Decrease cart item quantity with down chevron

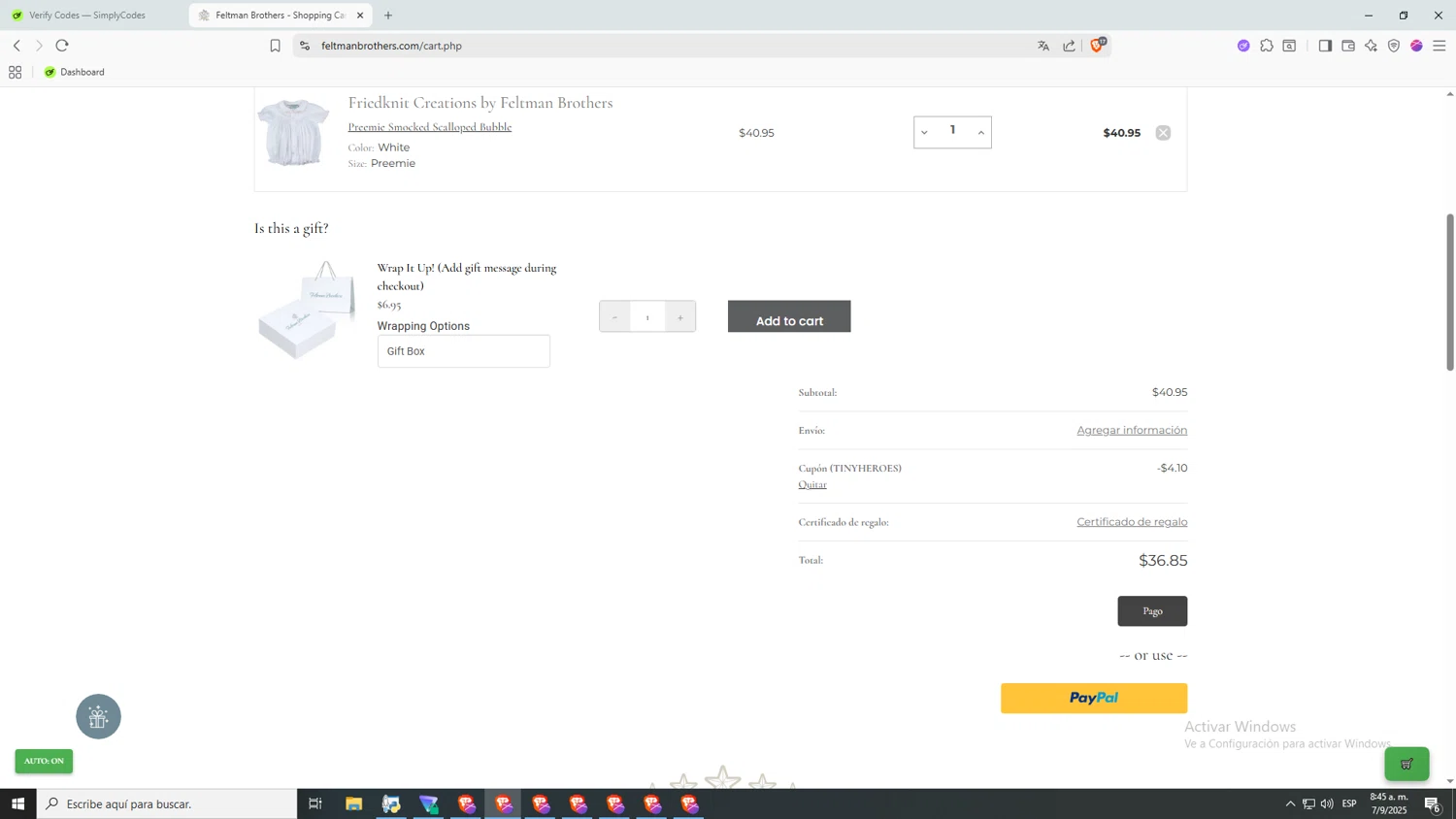(x=924, y=133)
